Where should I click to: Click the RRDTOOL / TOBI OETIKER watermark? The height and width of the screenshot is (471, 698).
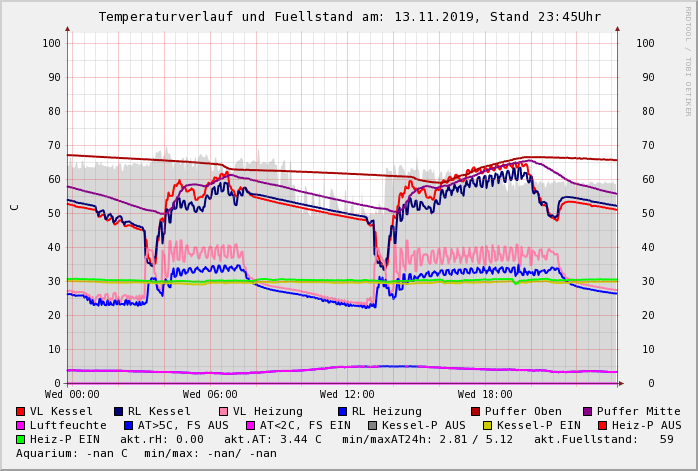688,60
